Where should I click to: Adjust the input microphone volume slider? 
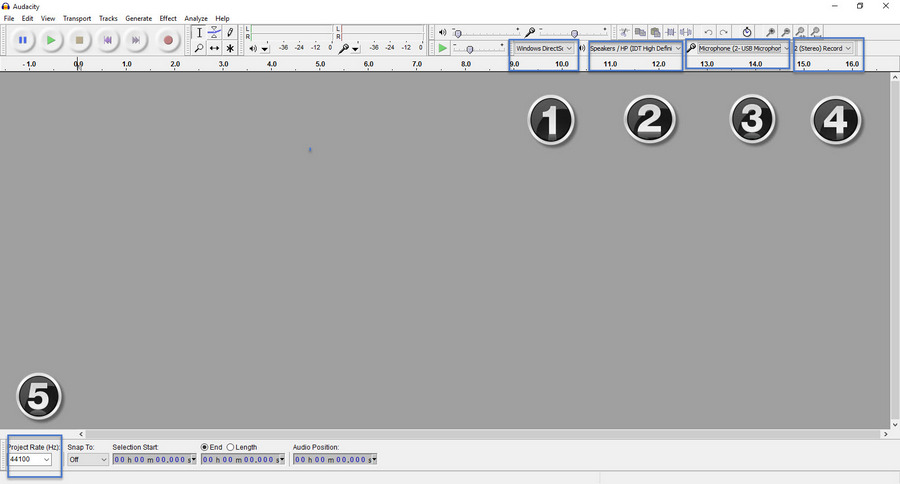tap(573, 33)
